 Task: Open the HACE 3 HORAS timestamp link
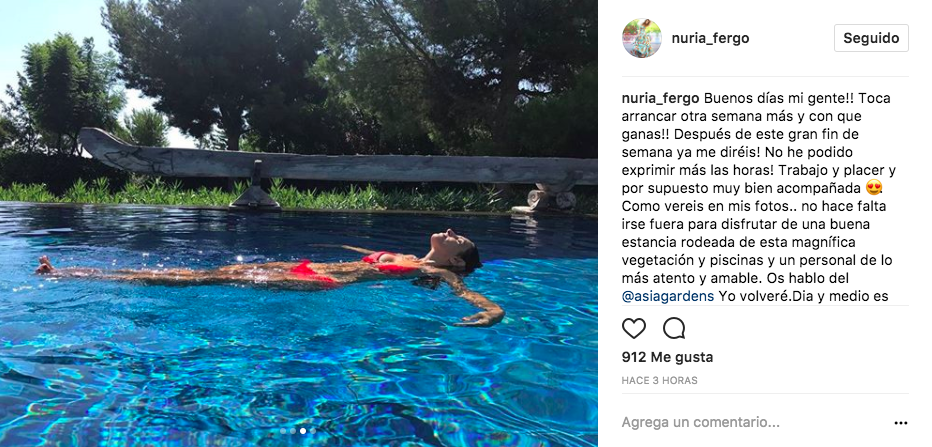pyautogui.click(x=660, y=380)
